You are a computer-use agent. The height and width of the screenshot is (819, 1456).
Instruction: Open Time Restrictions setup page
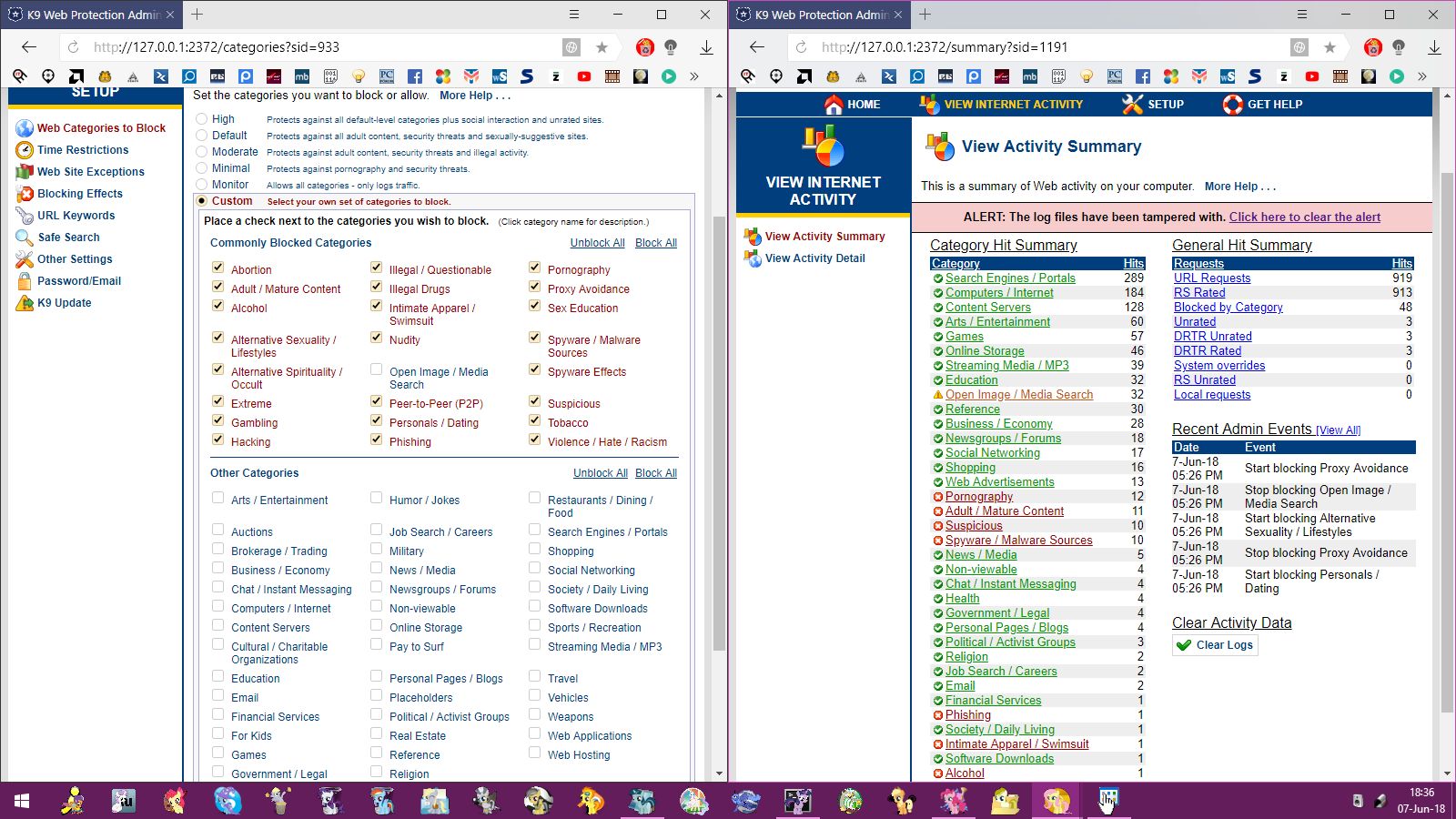(x=83, y=150)
